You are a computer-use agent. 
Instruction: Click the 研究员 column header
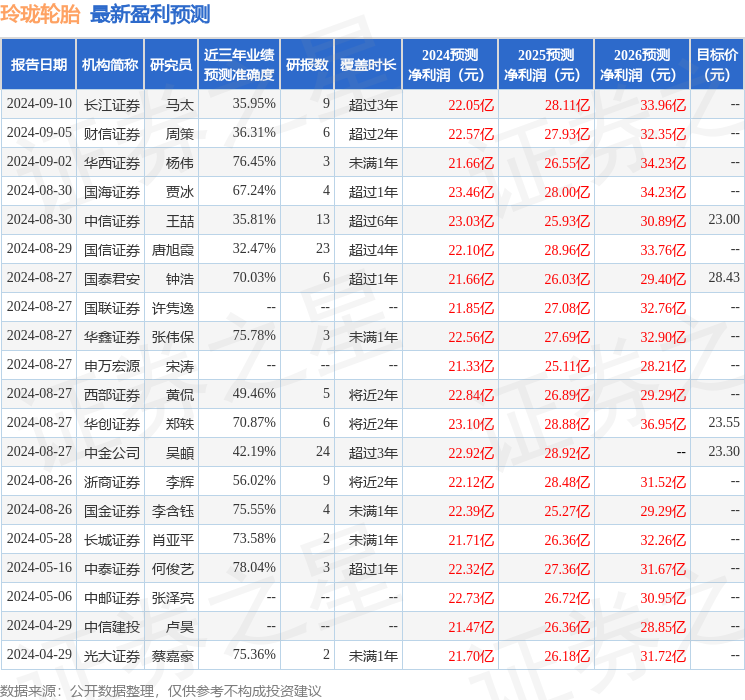171,65
